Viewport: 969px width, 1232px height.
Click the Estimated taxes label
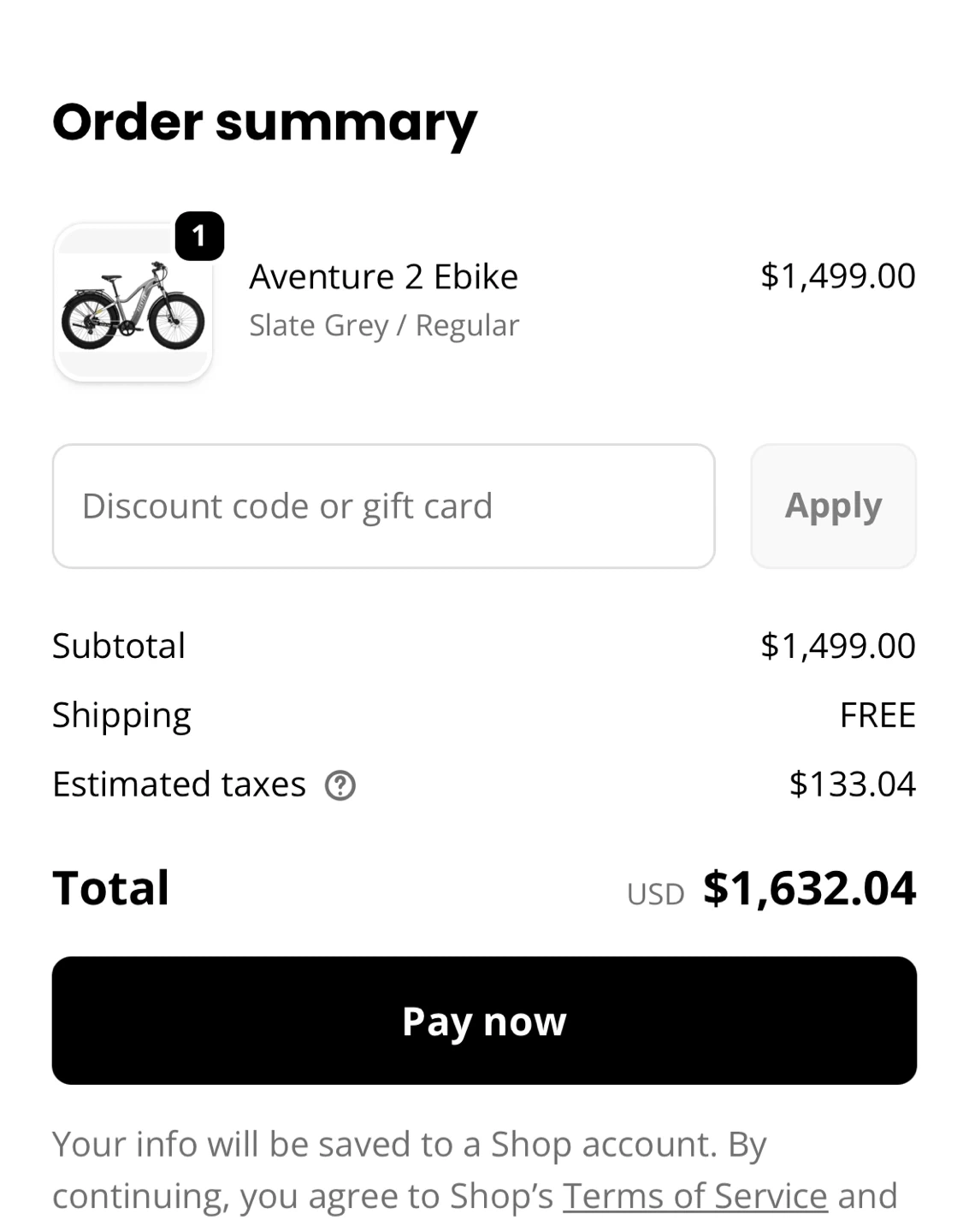179,785
